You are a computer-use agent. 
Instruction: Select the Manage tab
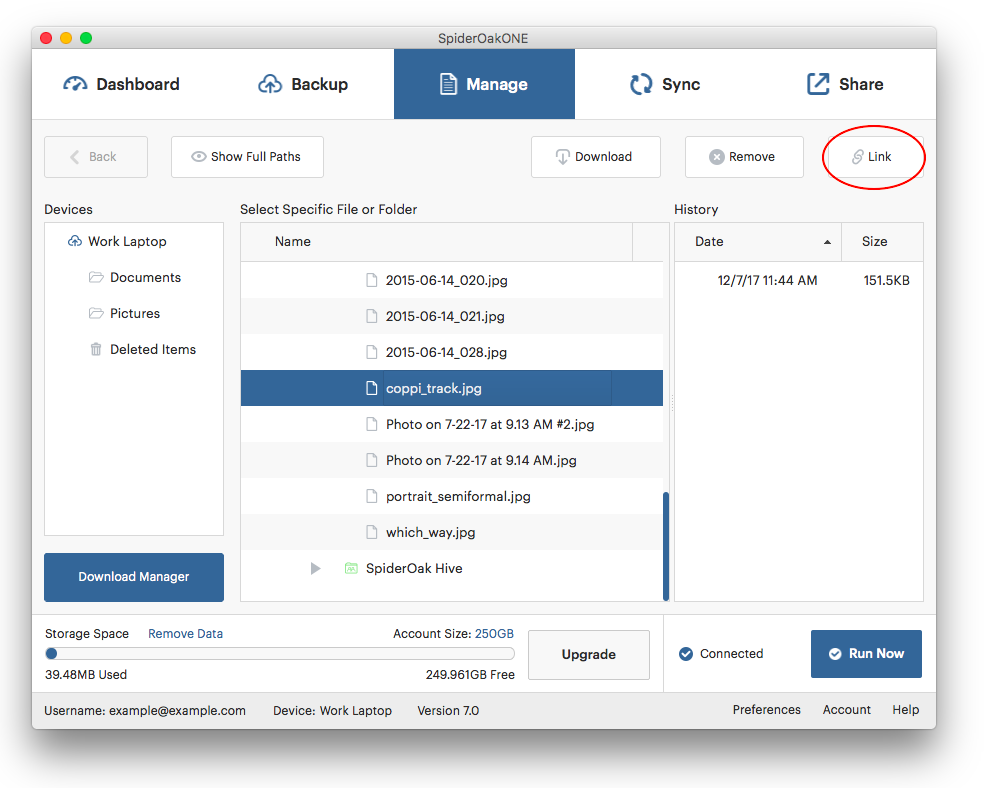(x=484, y=84)
